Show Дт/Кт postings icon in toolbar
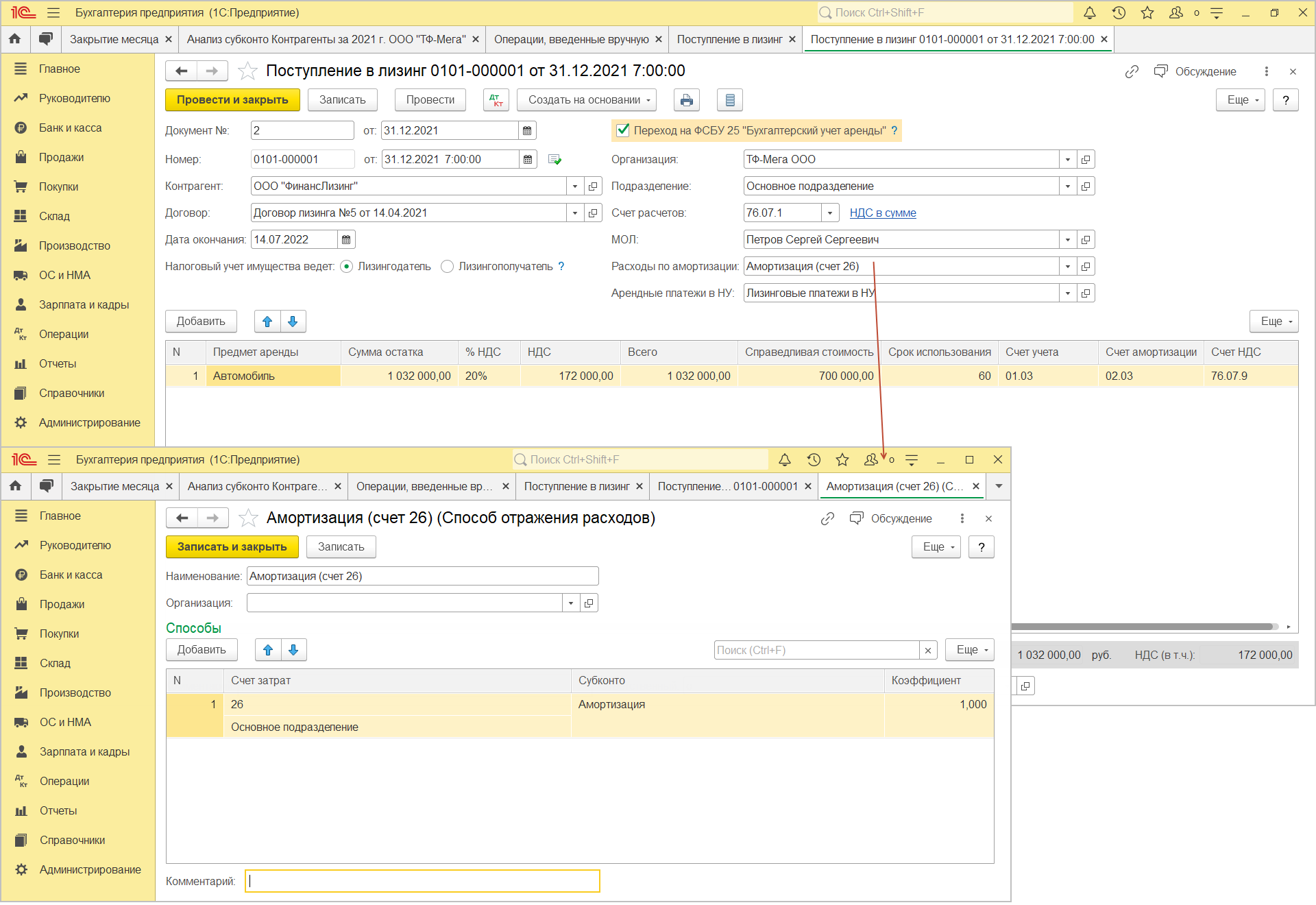This screenshot has height=905, width=1316. pyautogui.click(x=496, y=100)
